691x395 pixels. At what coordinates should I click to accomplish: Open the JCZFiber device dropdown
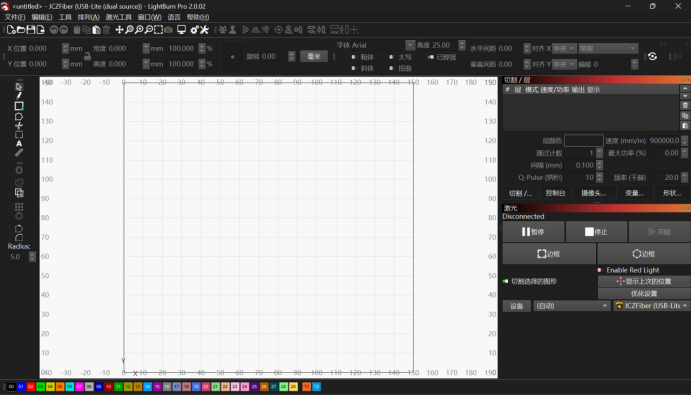click(651, 306)
